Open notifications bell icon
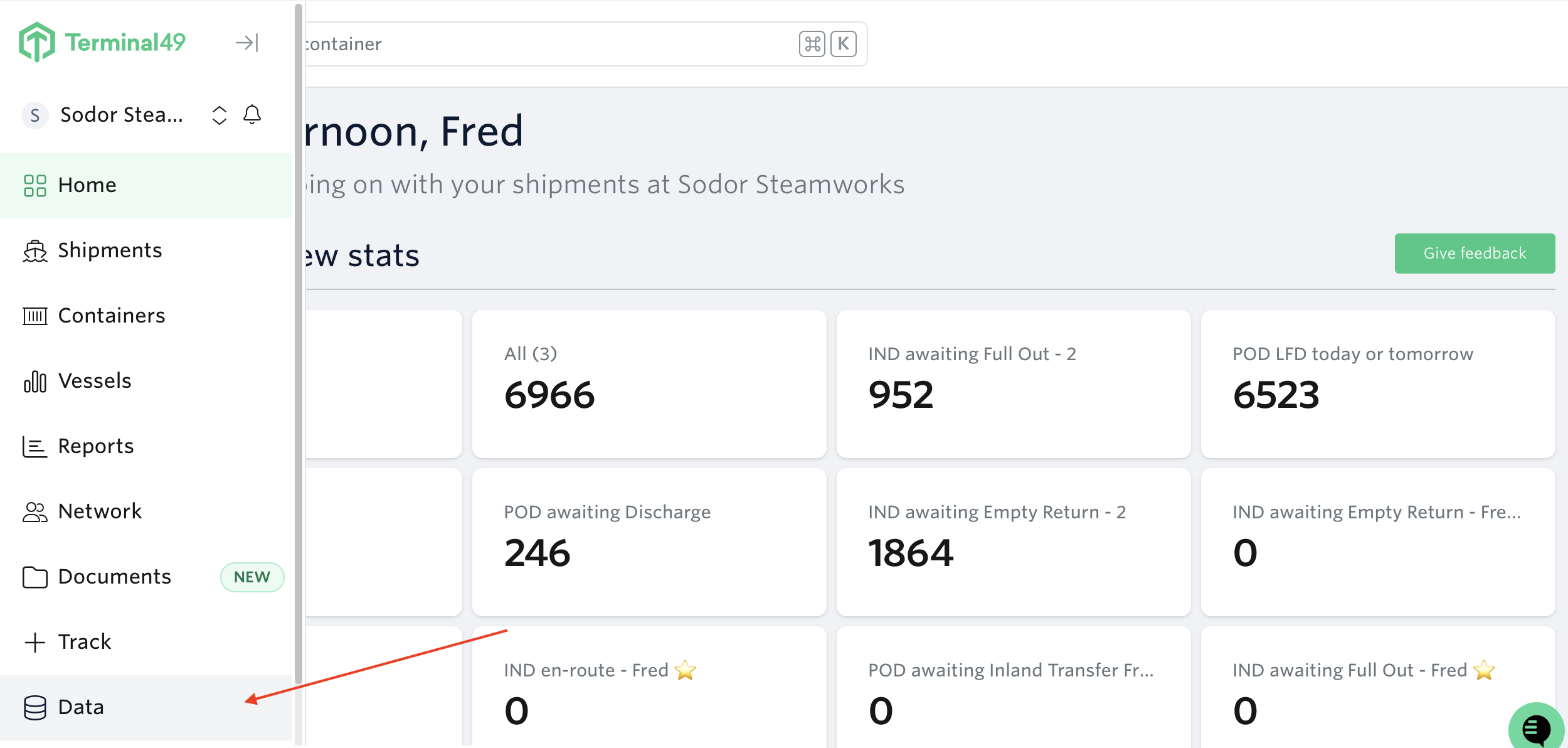1568x748 pixels. [252, 115]
